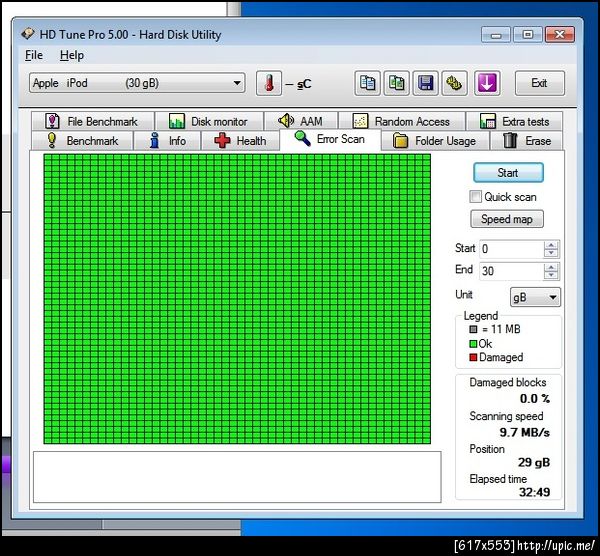
Task: Click the copy text to clipboard icon
Action: pyautogui.click(x=367, y=83)
